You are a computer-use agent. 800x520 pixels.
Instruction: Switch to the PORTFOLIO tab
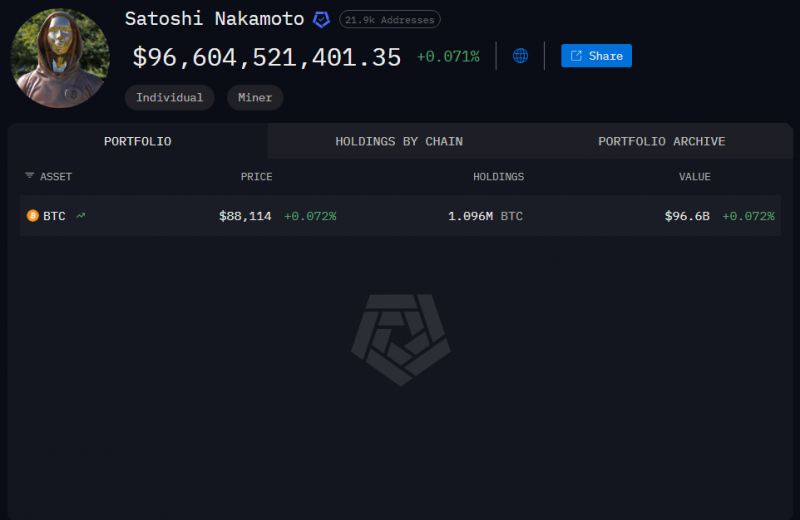(138, 141)
